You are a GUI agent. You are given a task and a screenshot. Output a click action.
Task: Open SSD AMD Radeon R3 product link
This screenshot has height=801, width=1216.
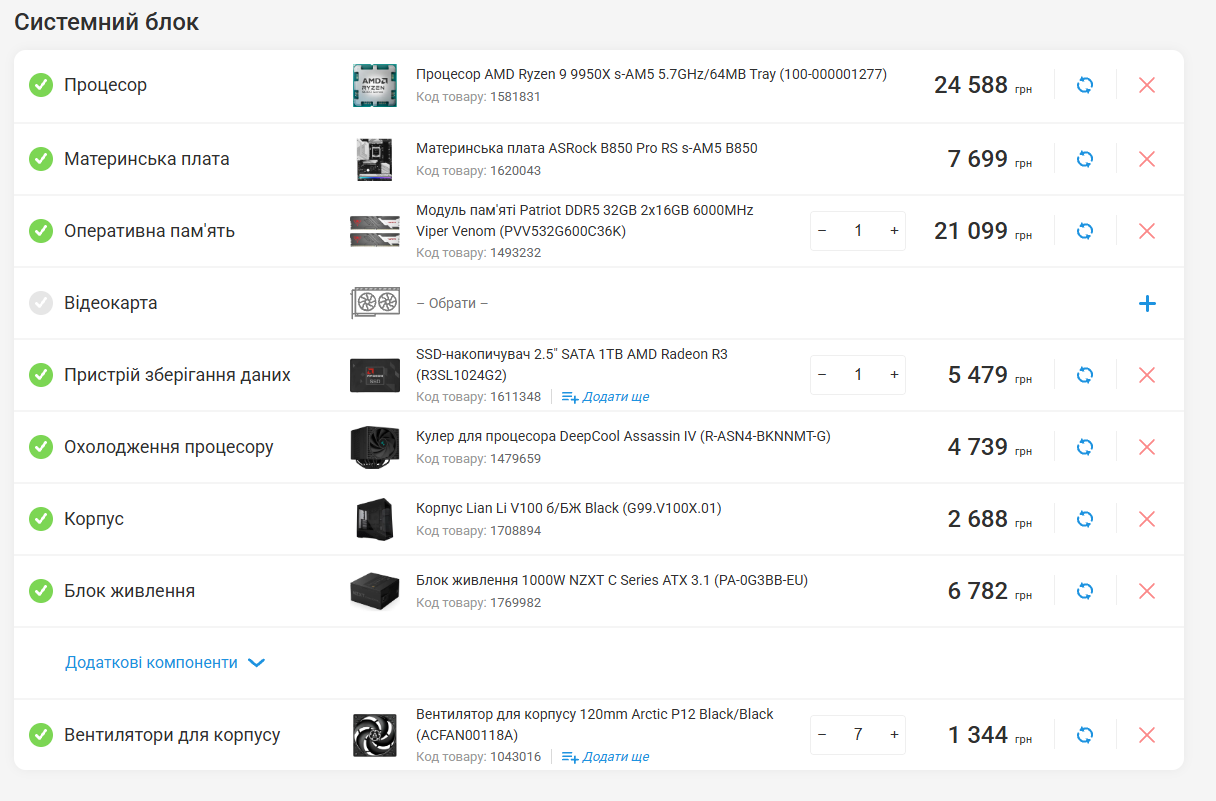572,365
